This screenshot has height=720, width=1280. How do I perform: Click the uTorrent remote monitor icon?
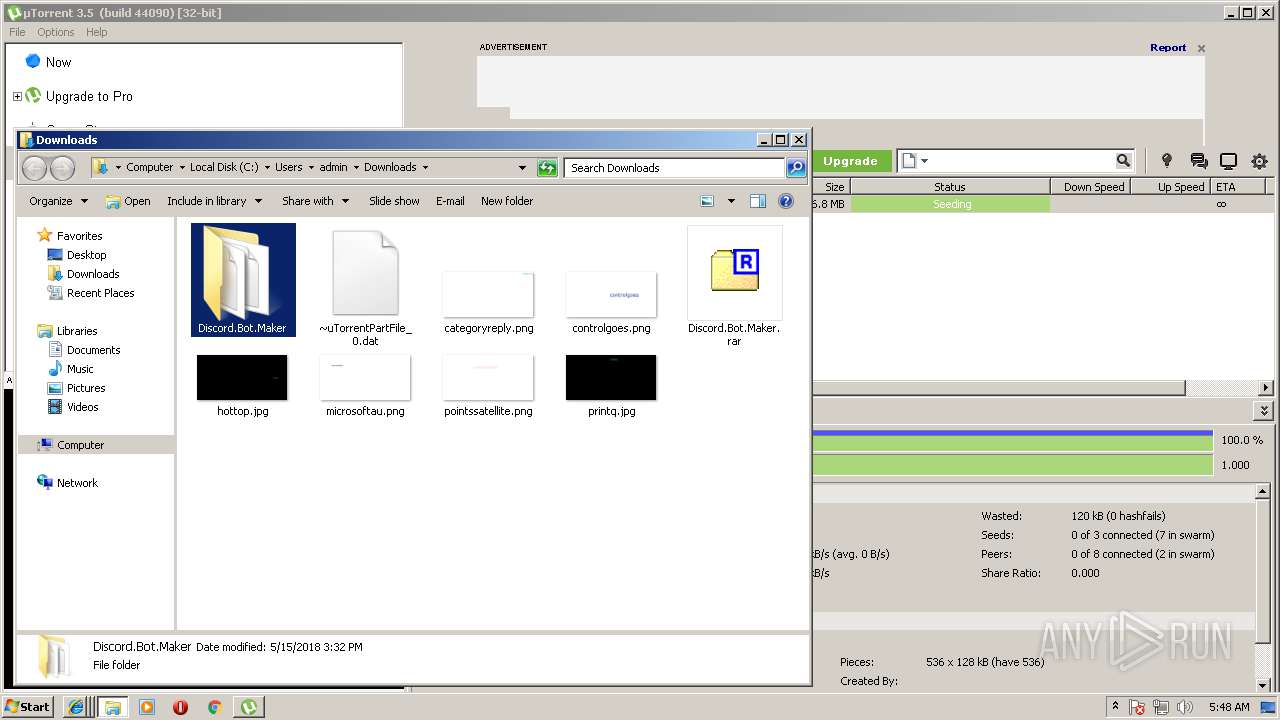point(1229,161)
